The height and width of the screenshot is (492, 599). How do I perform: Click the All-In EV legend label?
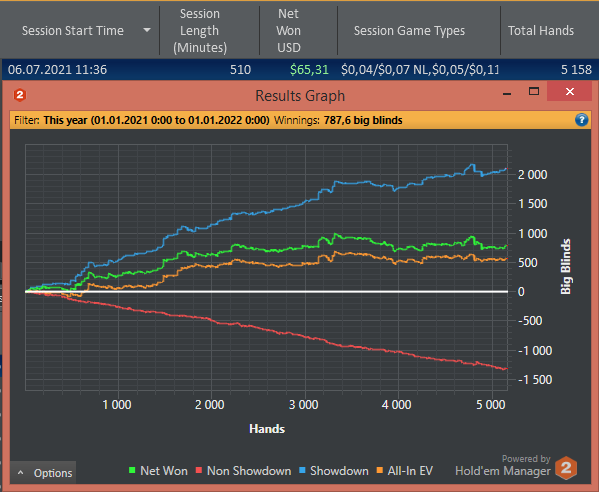[x=410, y=471]
